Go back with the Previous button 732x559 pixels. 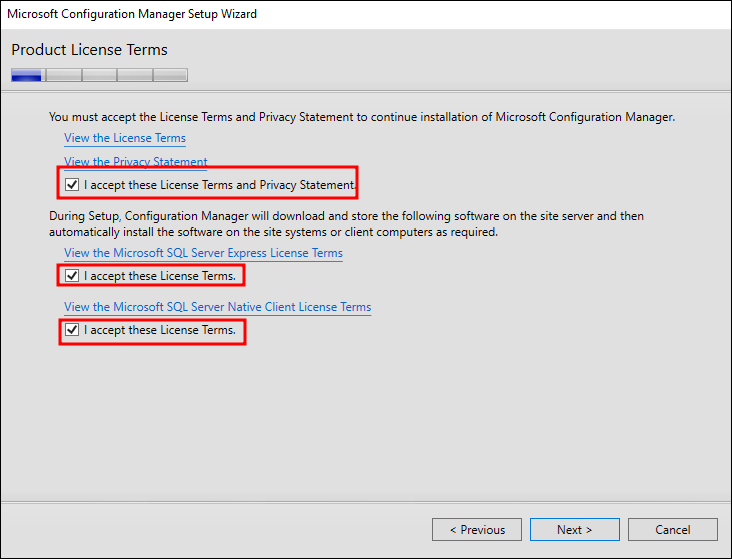[477, 530]
